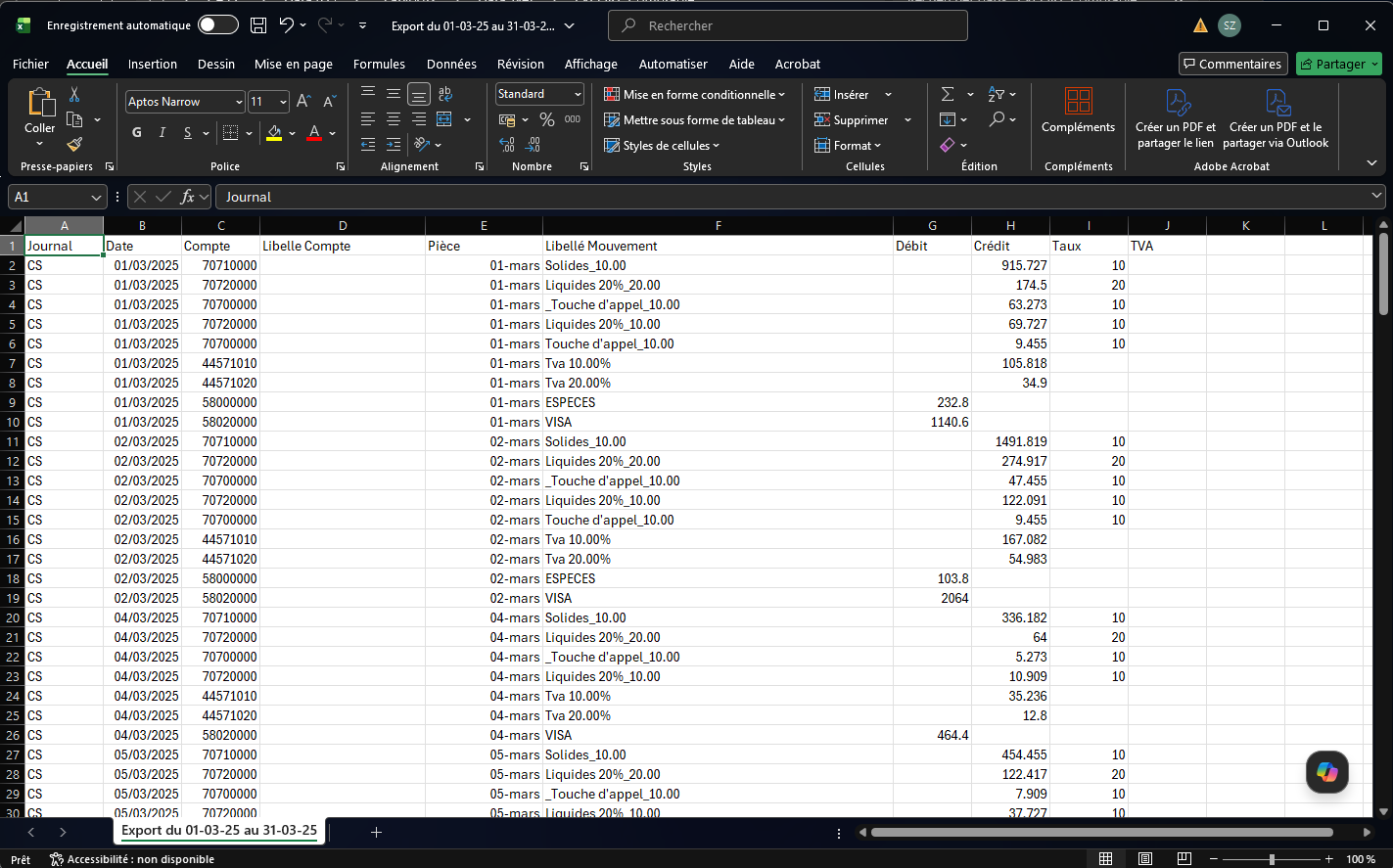This screenshot has height=868, width=1393.
Task: Expand Mettre sous forme de tableau menu
Action: (694, 119)
